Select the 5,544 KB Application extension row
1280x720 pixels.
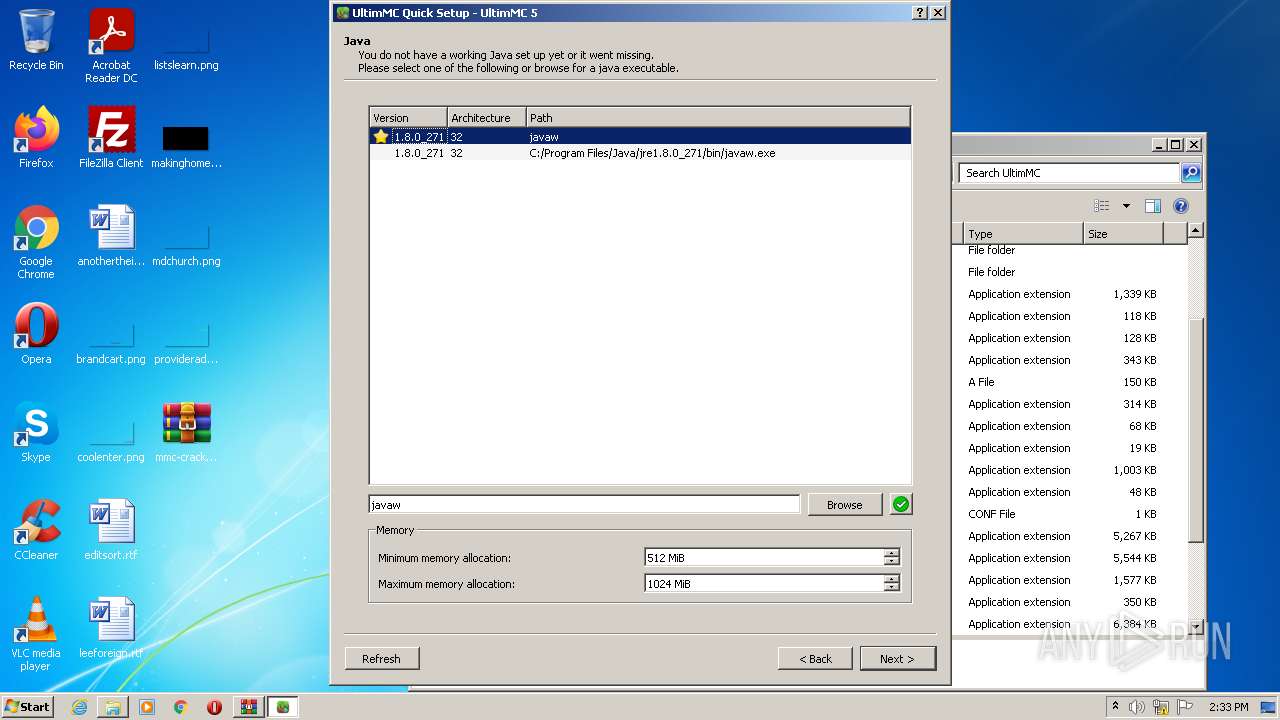(1062, 558)
